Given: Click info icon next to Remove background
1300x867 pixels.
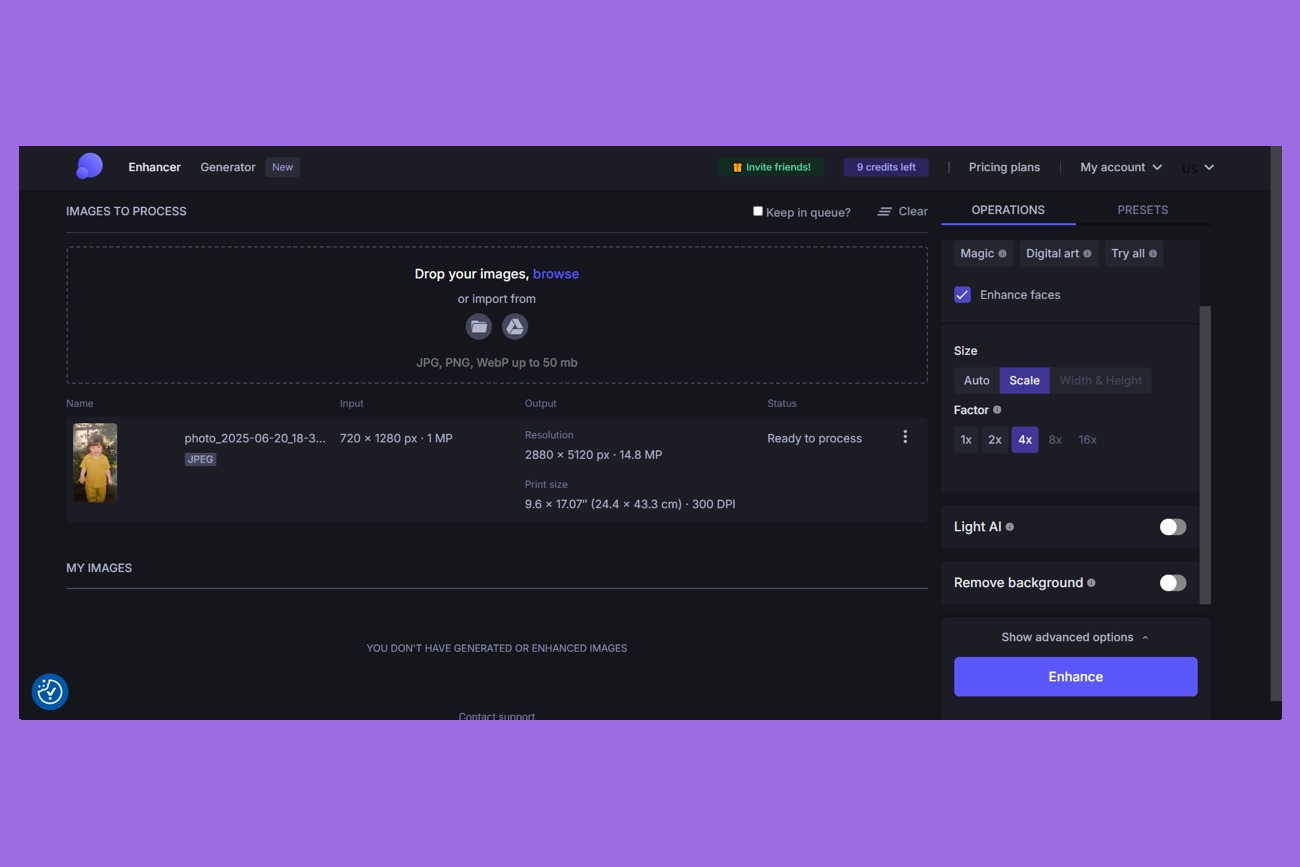Looking at the screenshot, I should (1091, 583).
